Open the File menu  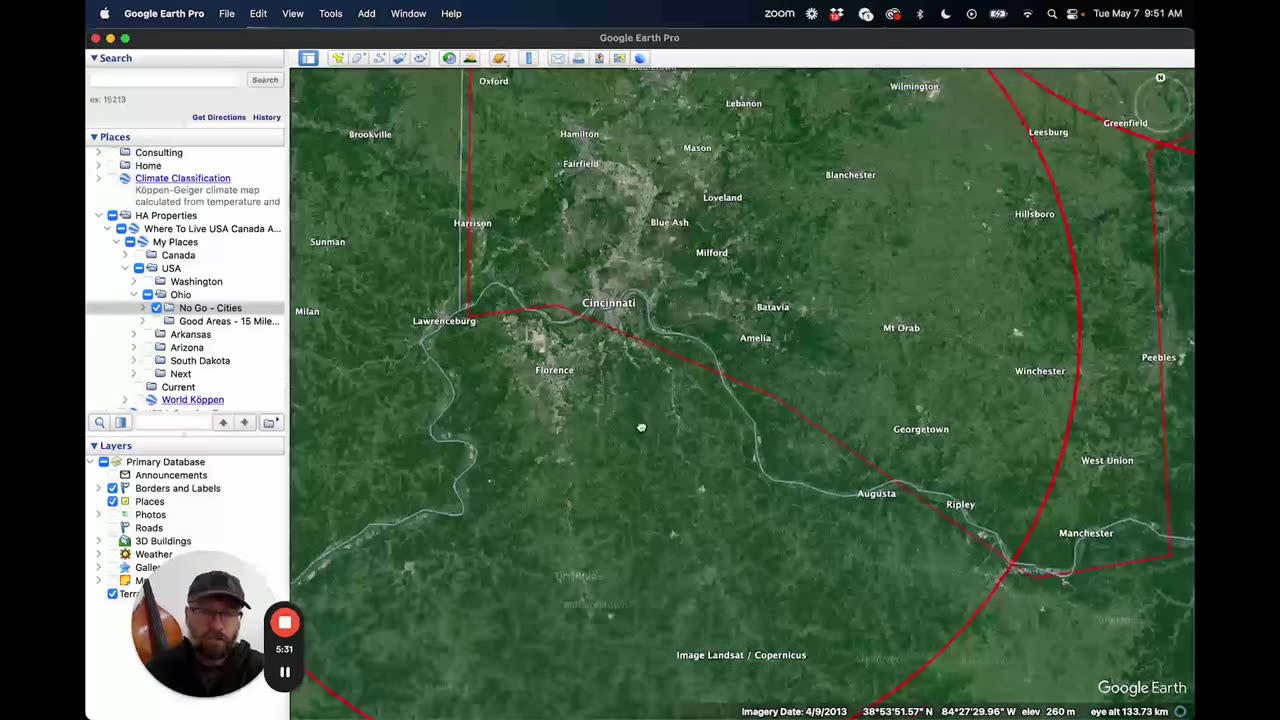(x=227, y=14)
